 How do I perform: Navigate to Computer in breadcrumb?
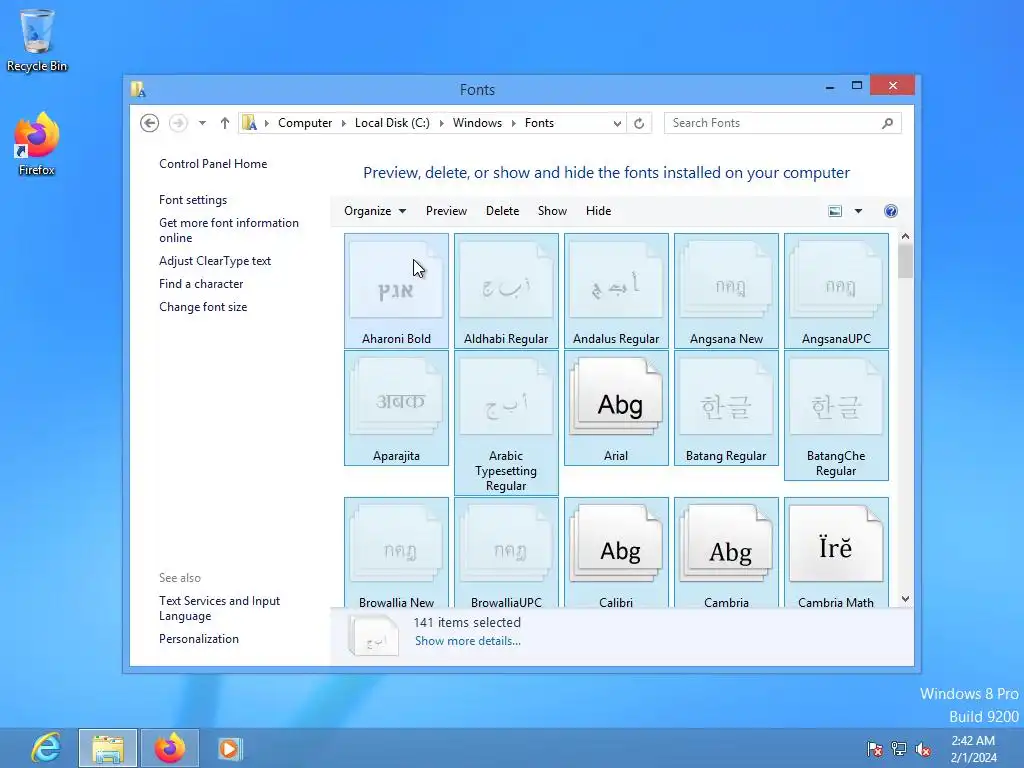point(305,123)
